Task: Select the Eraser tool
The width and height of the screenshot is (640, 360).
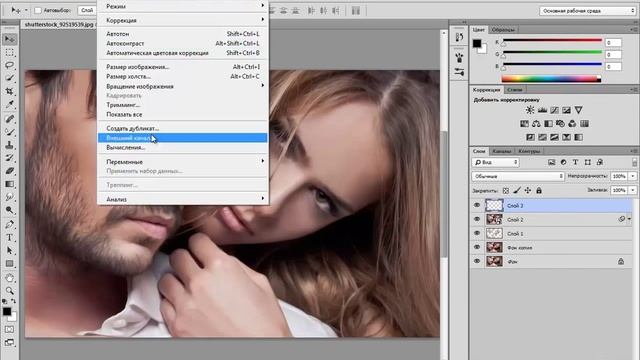Action: coord(9,171)
